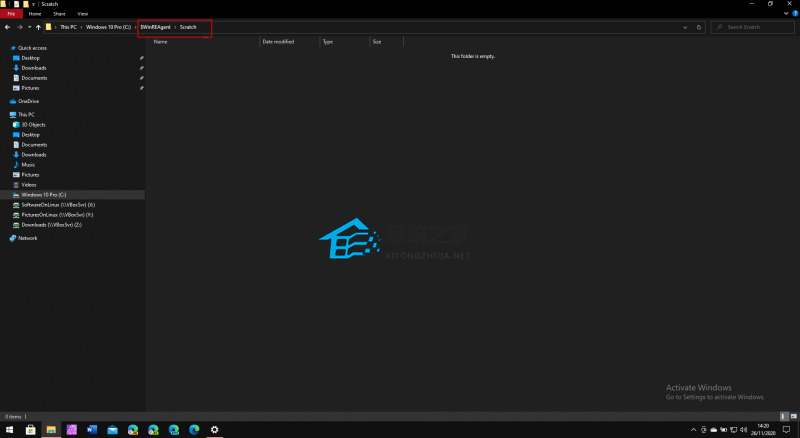Open 3D Objects under This PC
The image size is (800, 438).
[33, 125]
